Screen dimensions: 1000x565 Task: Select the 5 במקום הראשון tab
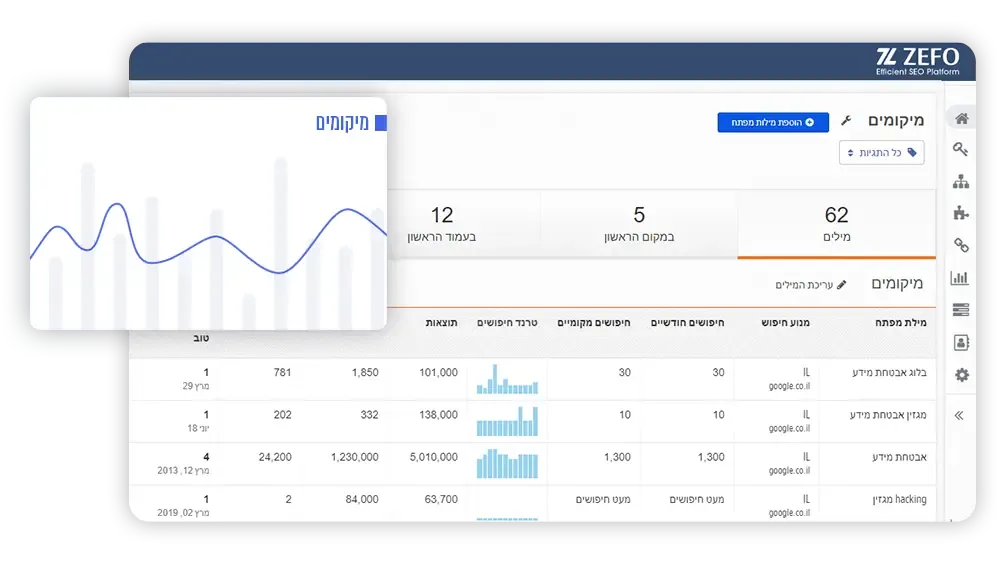[x=639, y=224]
